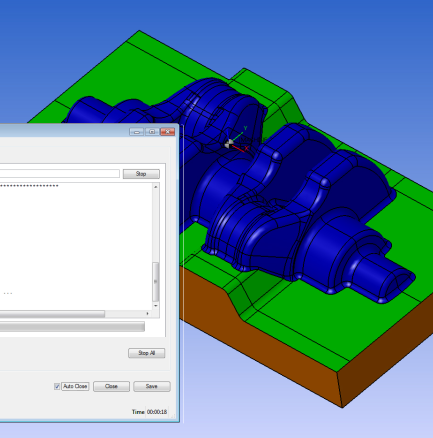Click the horizontal scrollbar thumb in the log
This screenshot has width=433, height=438.
(52, 314)
